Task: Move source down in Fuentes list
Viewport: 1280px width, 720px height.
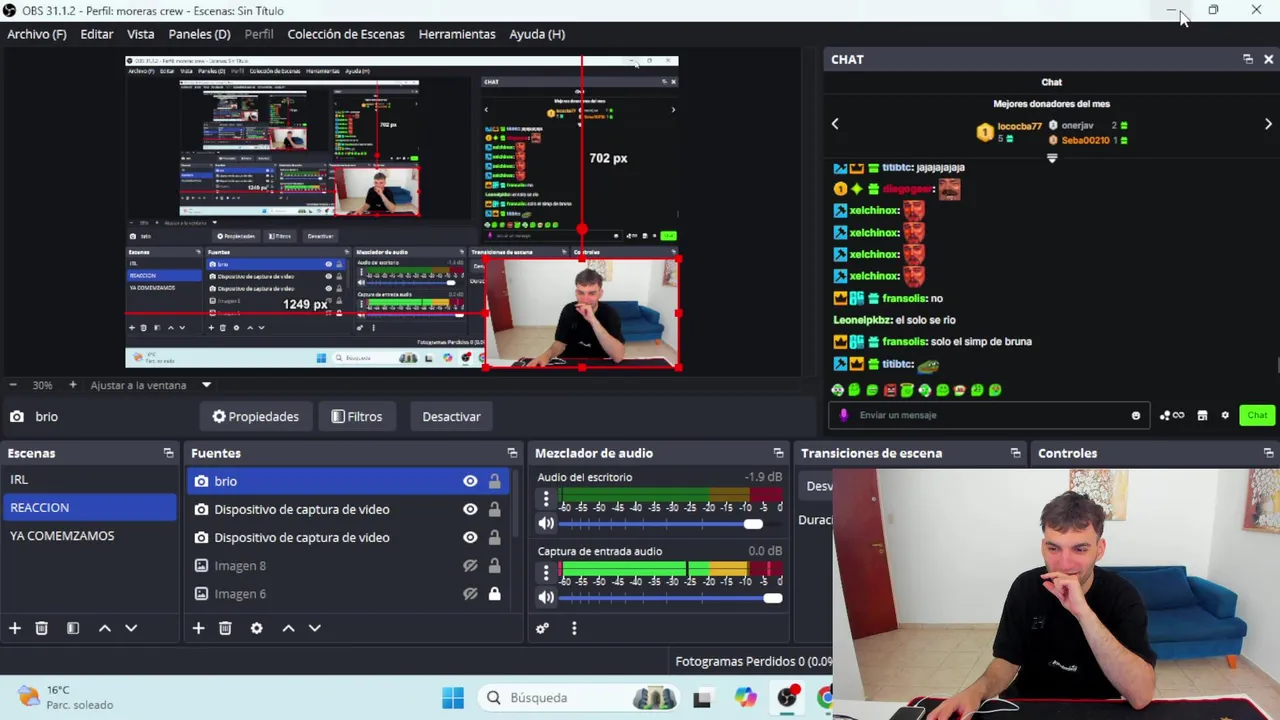Action: 315,628
